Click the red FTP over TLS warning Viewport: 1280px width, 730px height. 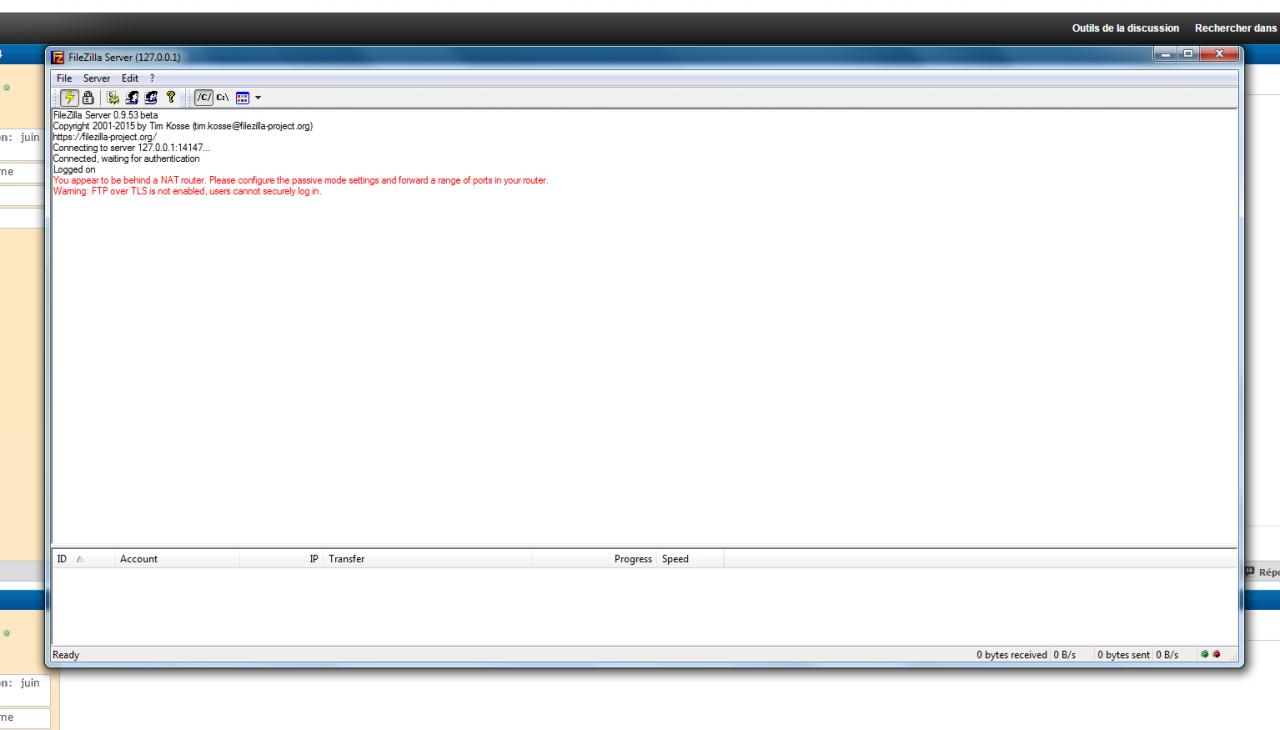[x=187, y=192]
